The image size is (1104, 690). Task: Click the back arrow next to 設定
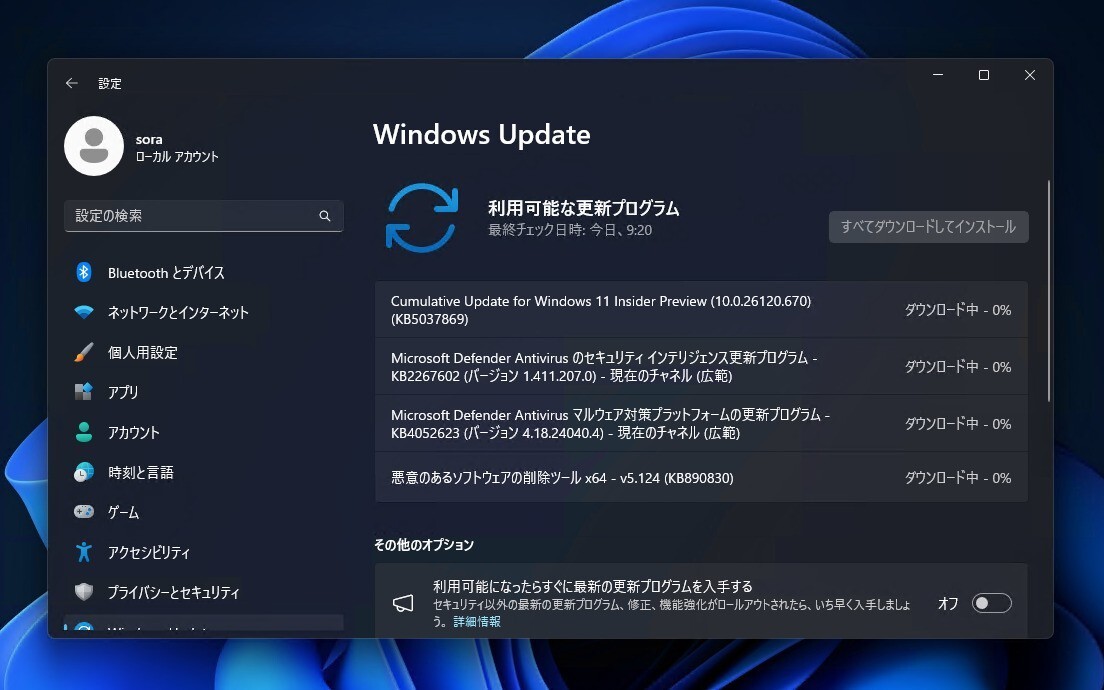tap(71, 83)
